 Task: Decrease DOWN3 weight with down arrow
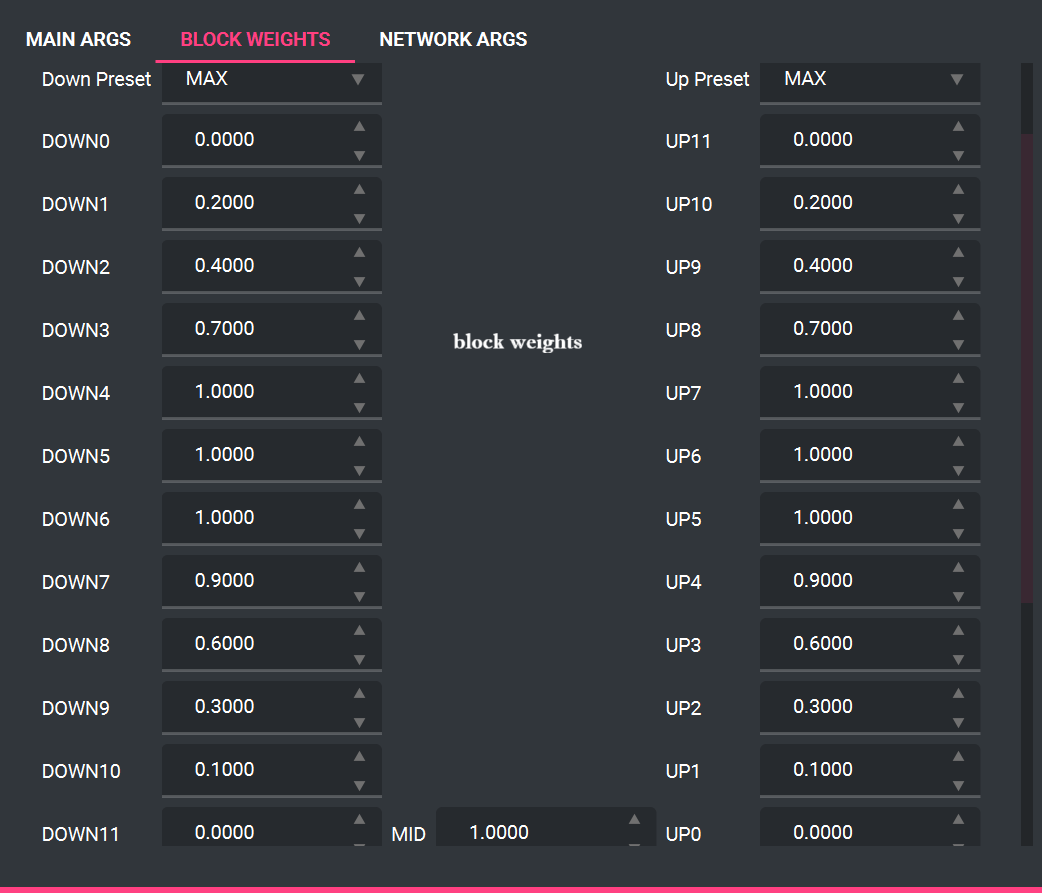(359, 345)
